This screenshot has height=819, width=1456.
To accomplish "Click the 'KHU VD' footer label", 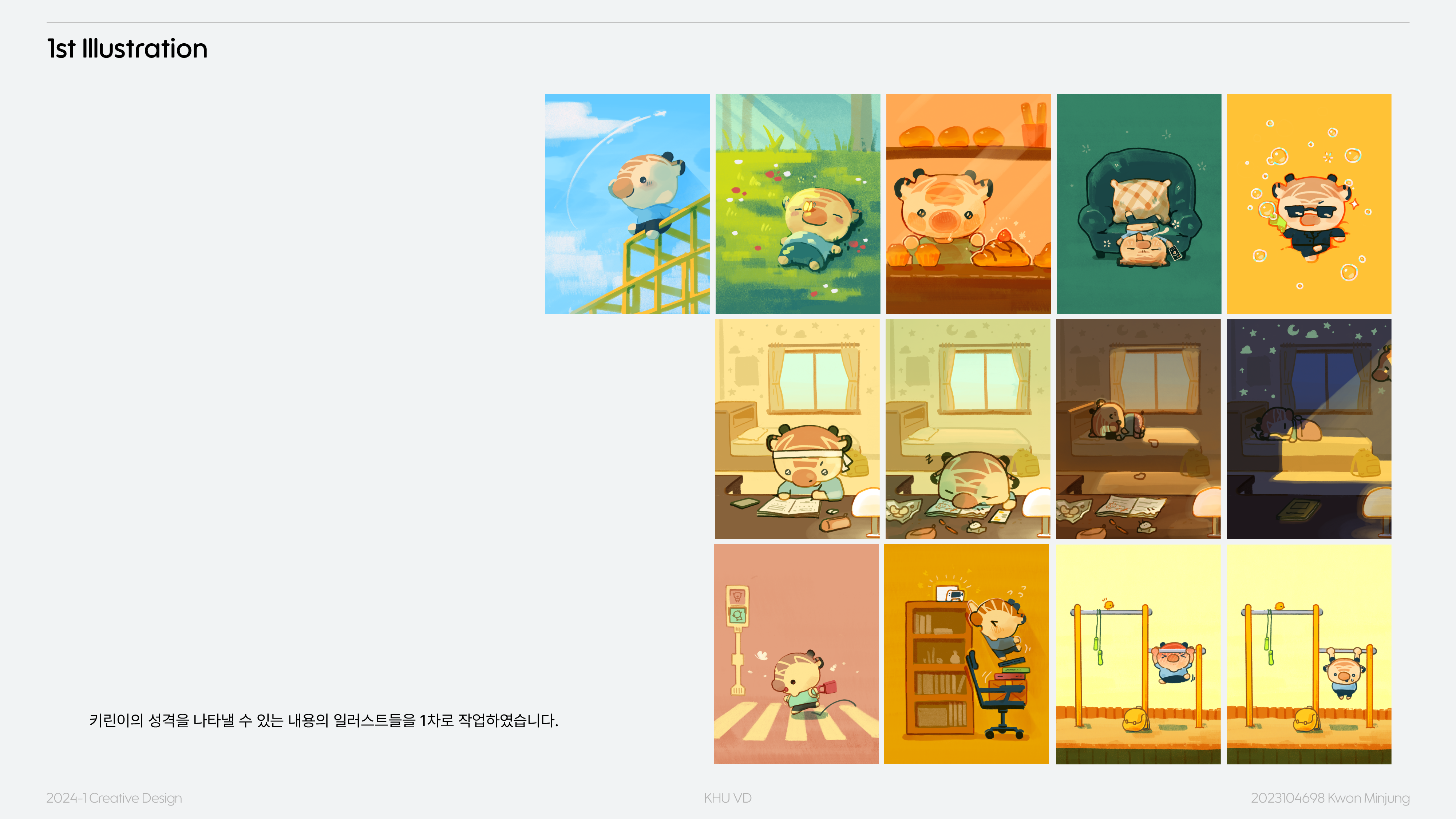I will point(727,798).
